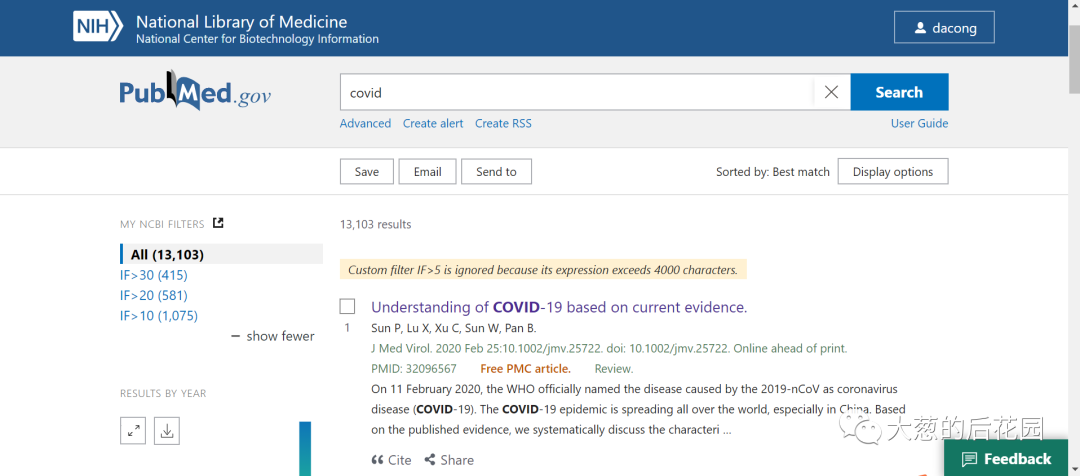Cite the first article
The height and width of the screenshot is (476, 1080).
point(391,460)
